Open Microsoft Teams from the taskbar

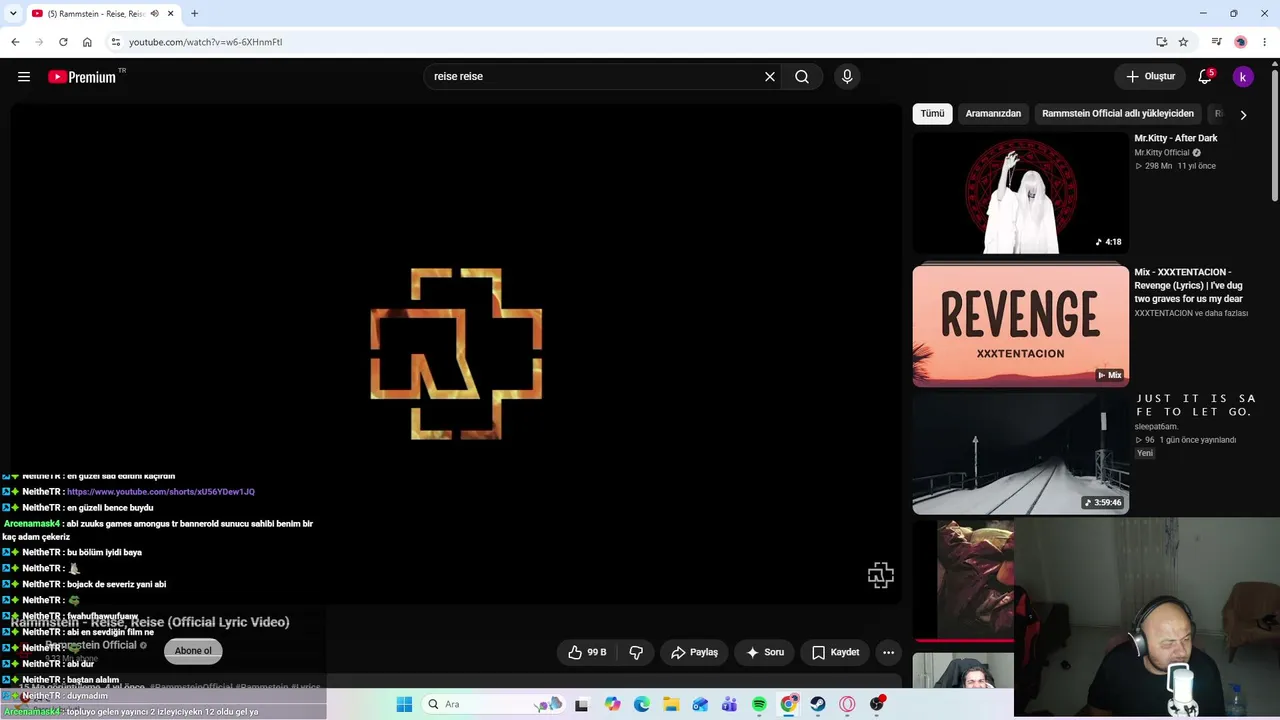tap(730, 704)
